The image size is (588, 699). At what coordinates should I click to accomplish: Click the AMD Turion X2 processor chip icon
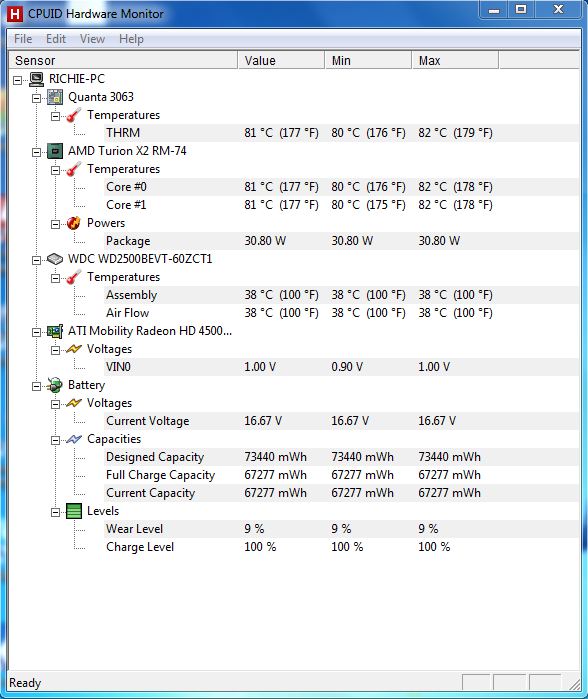[55, 151]
